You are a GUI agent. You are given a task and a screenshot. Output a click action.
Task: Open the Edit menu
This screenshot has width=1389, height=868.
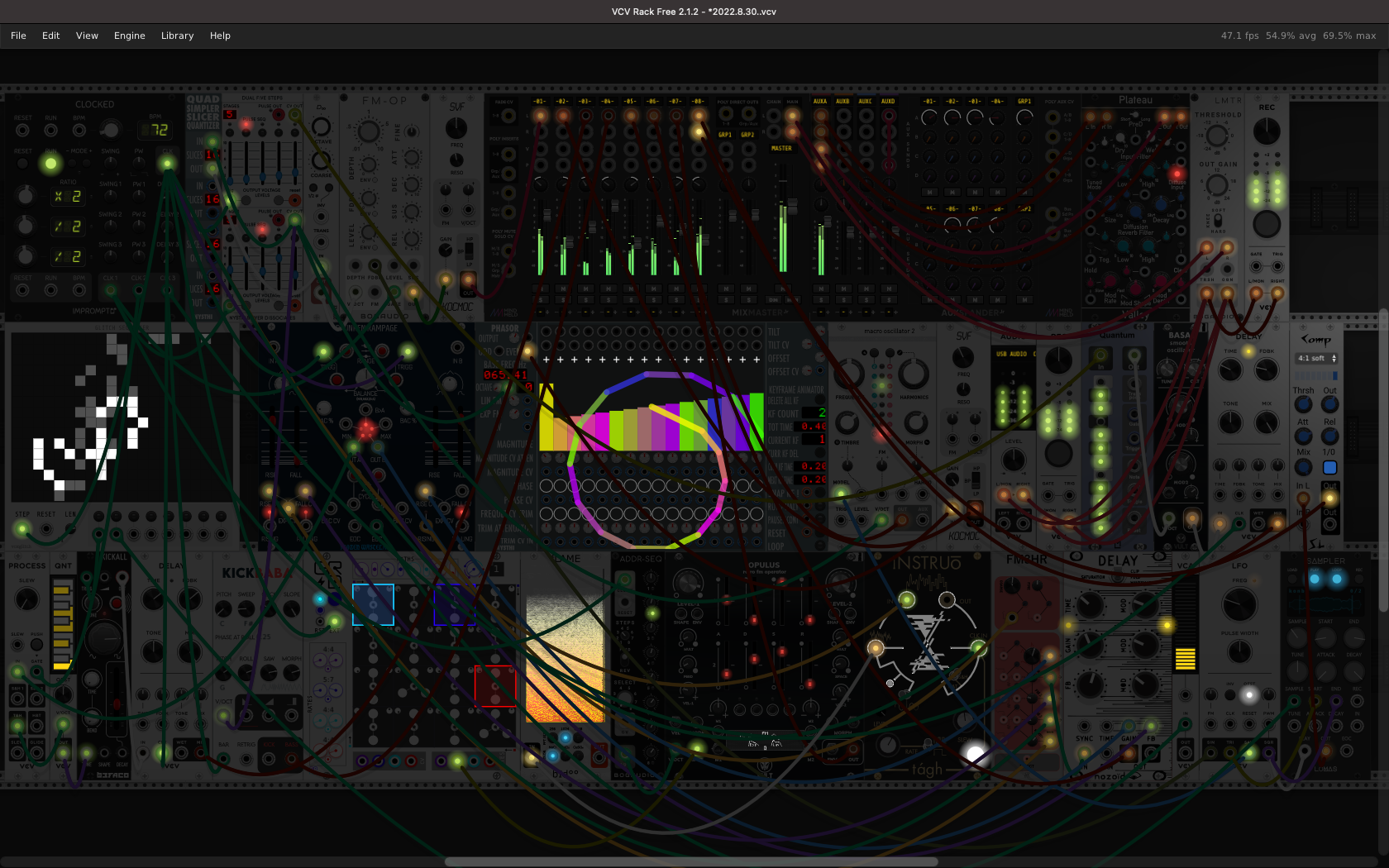point(50,36)
